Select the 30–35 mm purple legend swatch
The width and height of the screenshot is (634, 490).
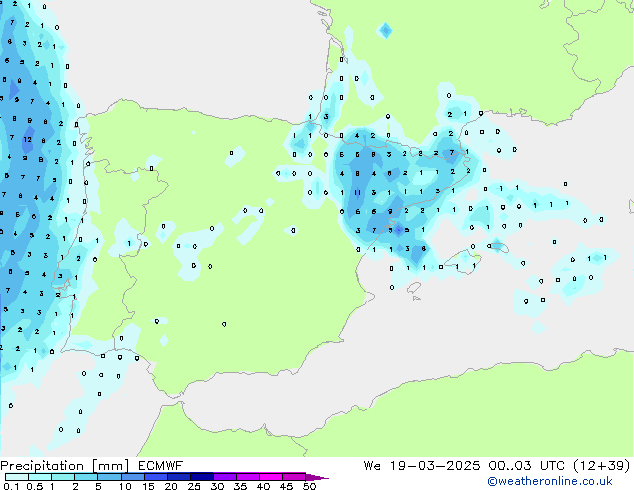(225, 477)
